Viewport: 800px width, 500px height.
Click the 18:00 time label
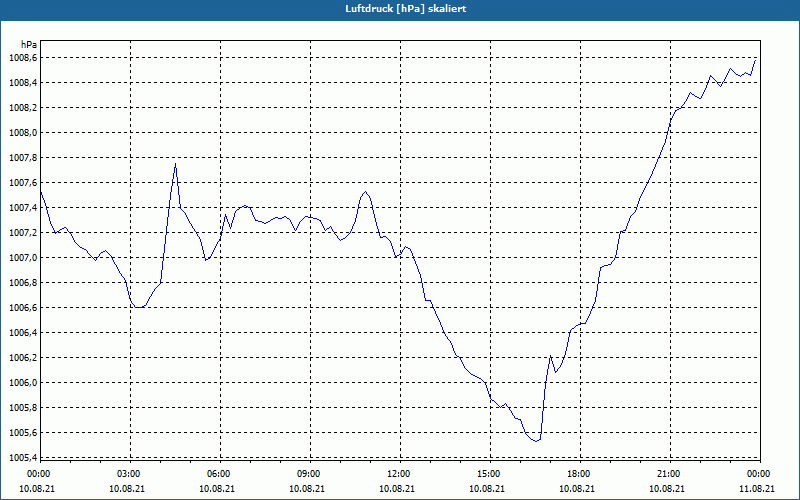pos(578,474)
